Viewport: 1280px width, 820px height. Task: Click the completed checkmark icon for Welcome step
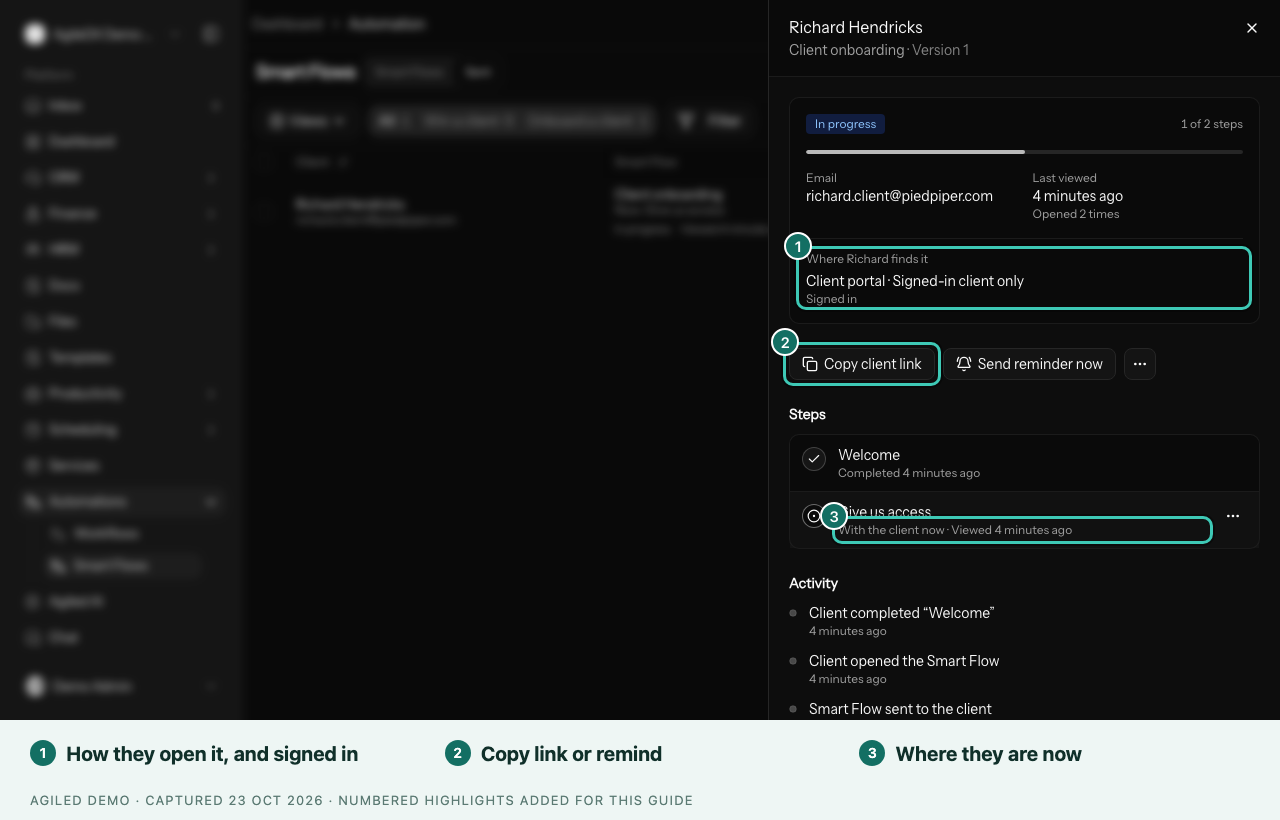tap(814, 459)
